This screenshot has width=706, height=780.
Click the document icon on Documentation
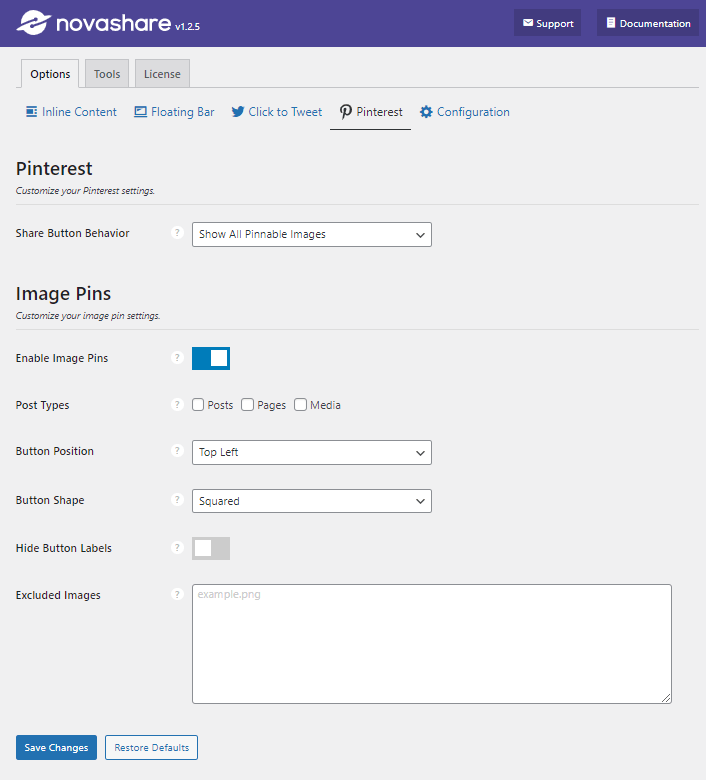coord(611,23)
